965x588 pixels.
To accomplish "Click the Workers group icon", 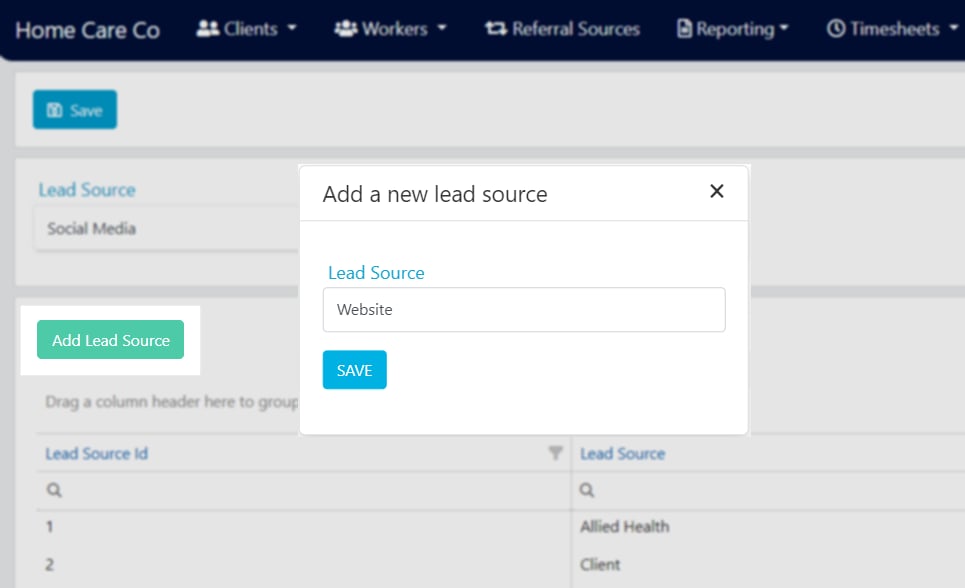I will [345, 28].
